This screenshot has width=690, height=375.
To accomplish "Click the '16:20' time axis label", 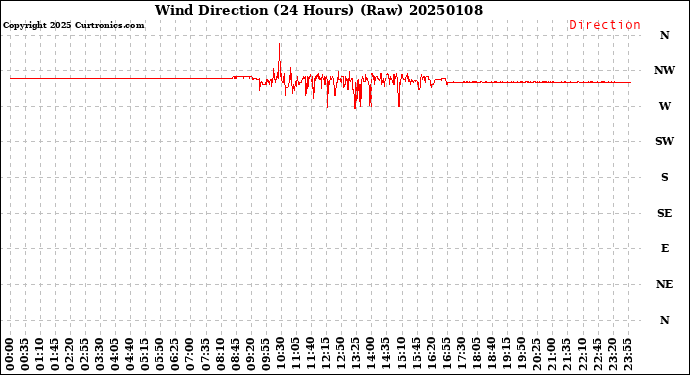I will click(x=431, y=354).
